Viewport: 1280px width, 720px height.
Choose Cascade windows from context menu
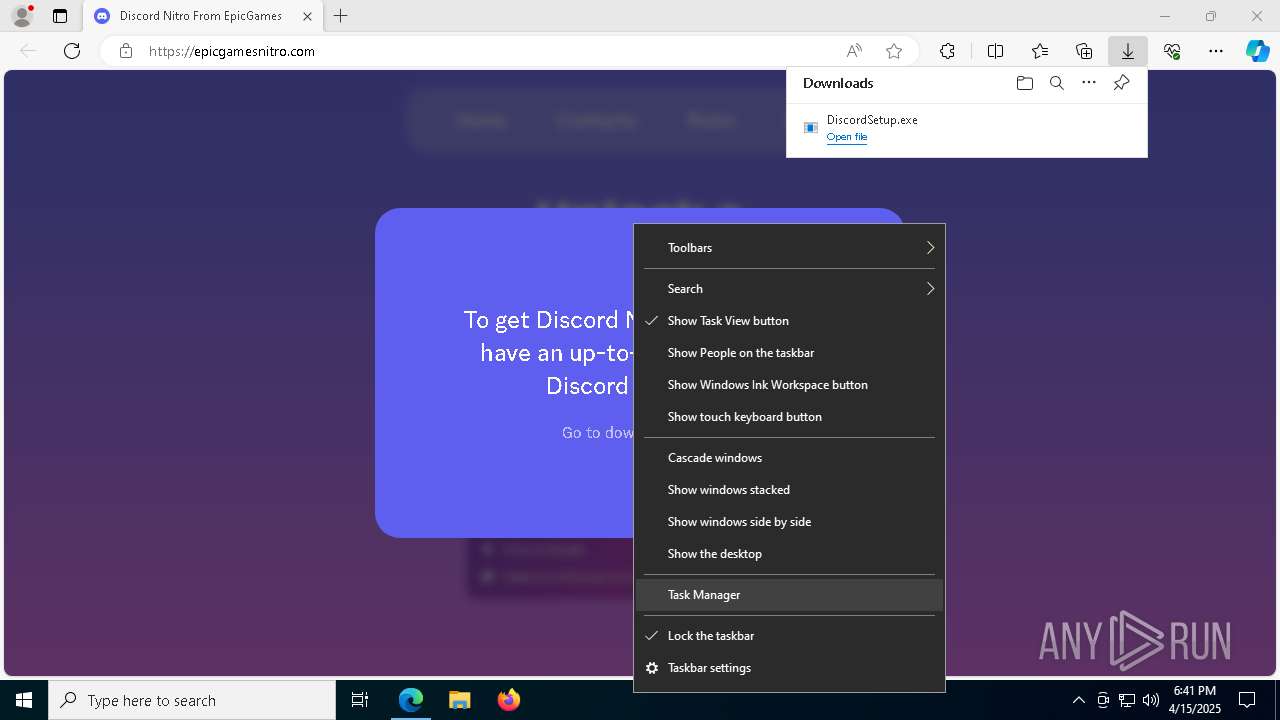(x=789, y=458)
